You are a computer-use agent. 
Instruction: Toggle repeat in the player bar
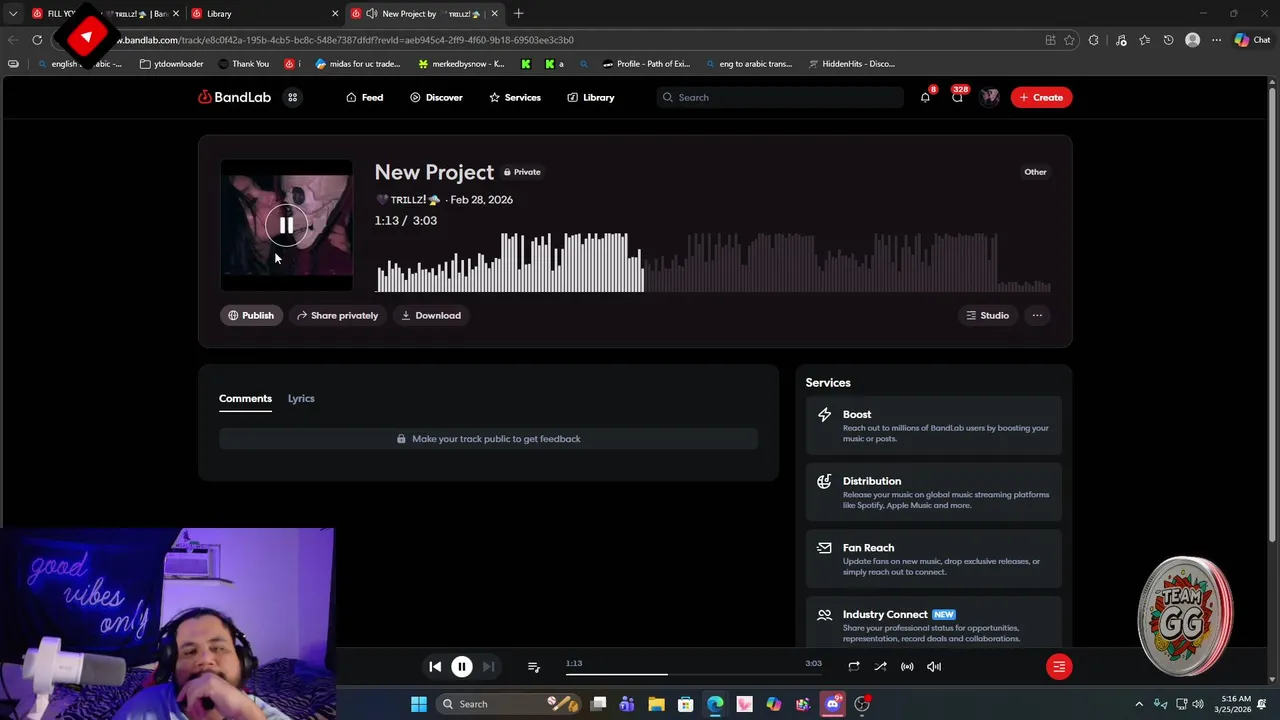coord(854,667)
